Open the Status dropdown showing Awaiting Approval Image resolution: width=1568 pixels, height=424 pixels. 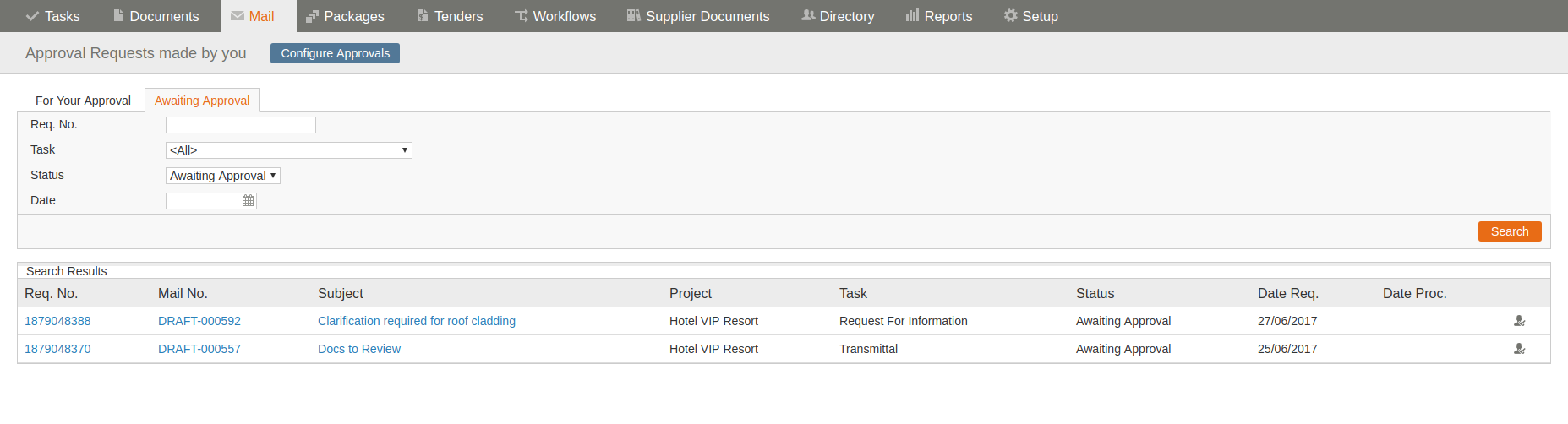coord(223,176)
